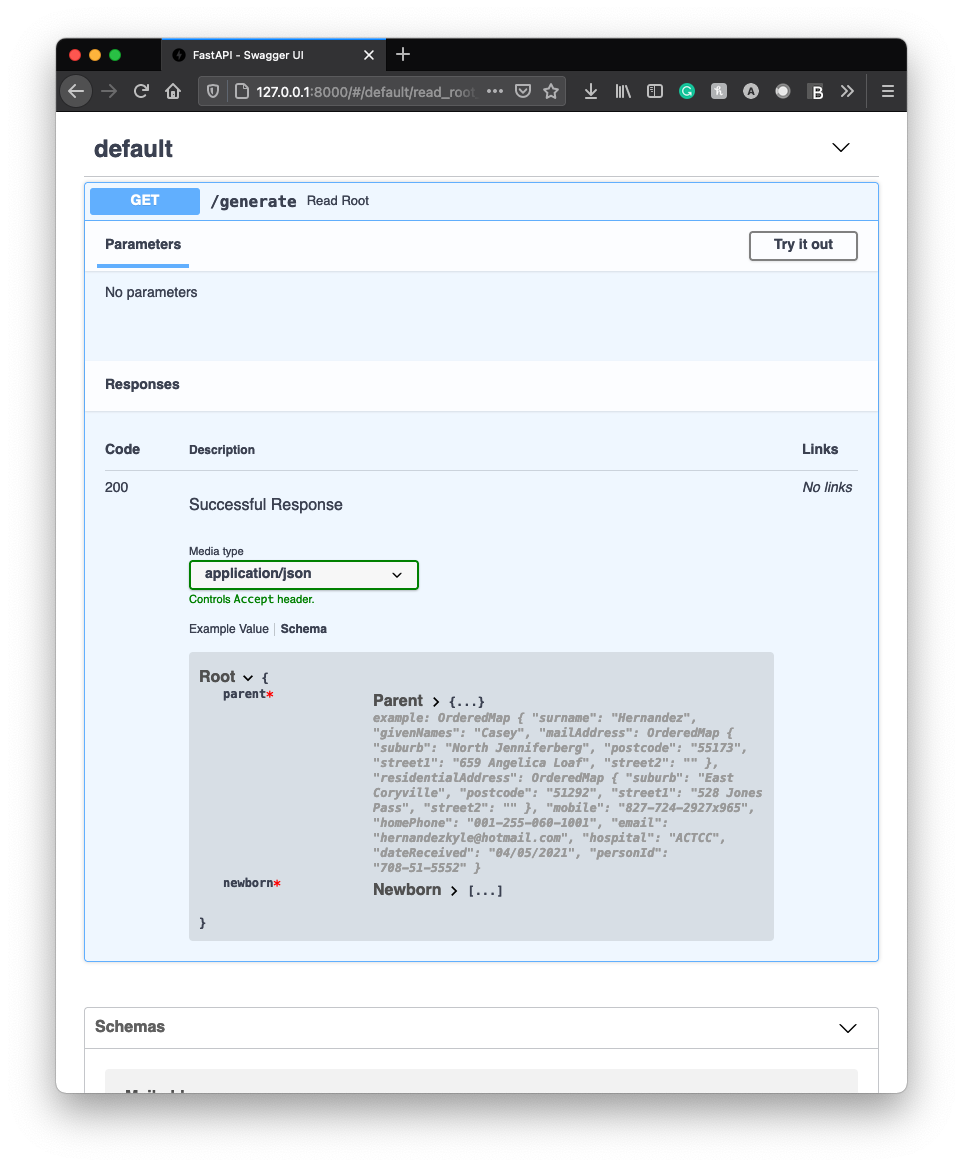
Task: Open the Library bookshelf icon
Action: 623,92
